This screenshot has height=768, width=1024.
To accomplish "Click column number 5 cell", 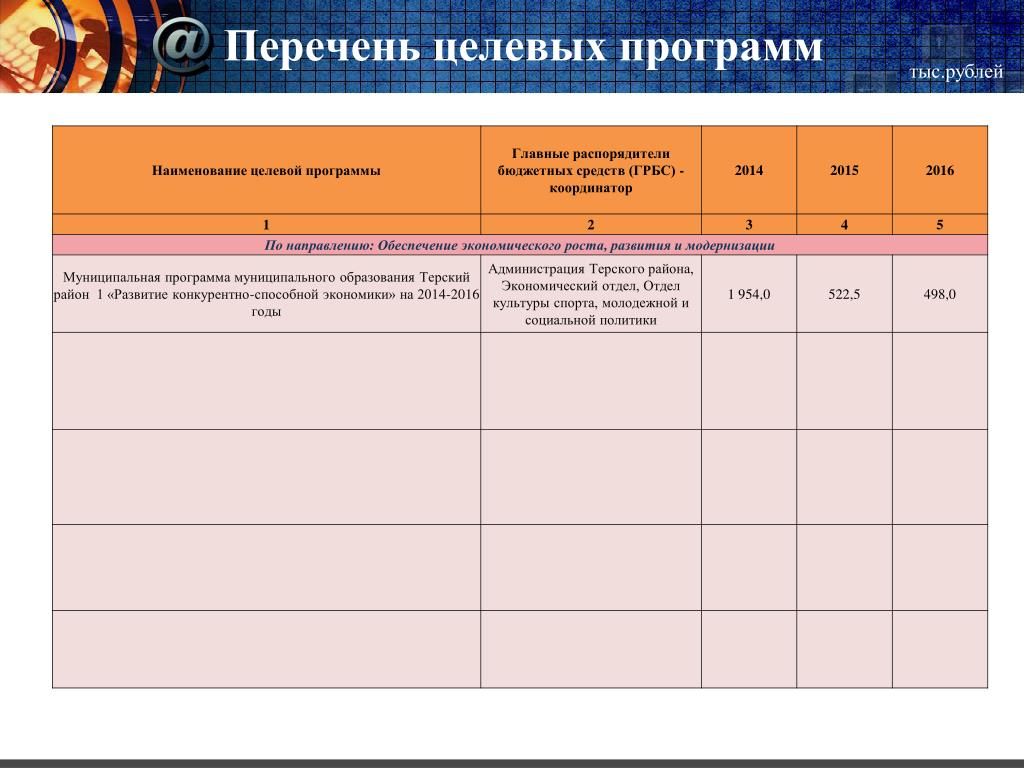I will (x=940, y=225).
